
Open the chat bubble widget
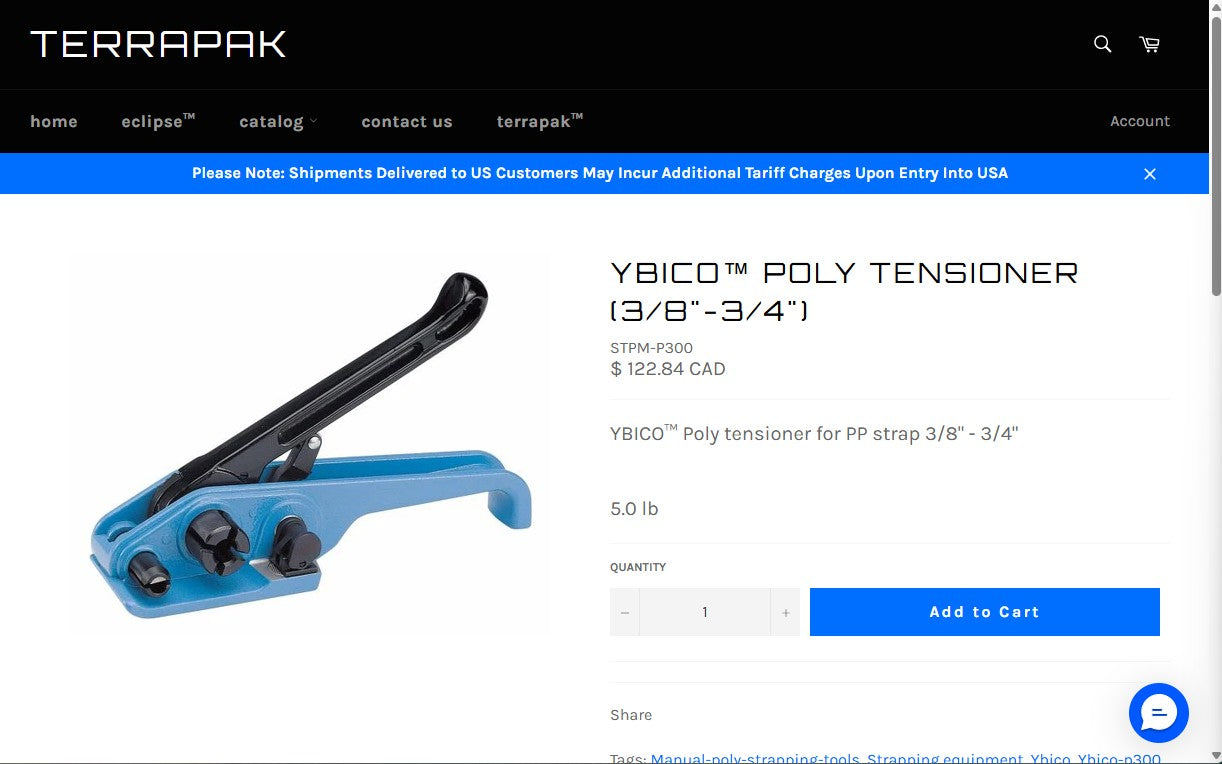click(1158, 713)
